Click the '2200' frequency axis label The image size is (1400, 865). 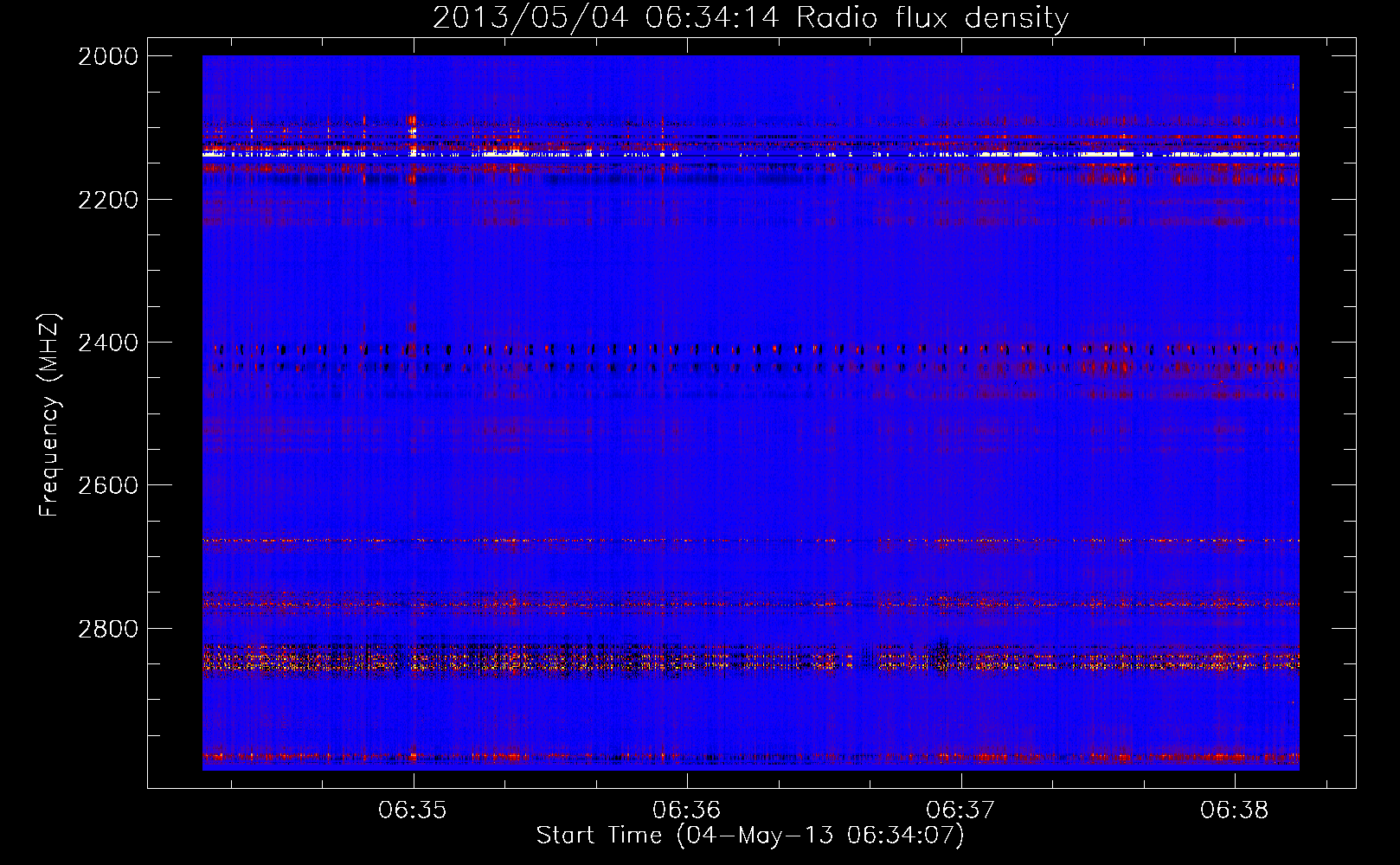point(108,200)
